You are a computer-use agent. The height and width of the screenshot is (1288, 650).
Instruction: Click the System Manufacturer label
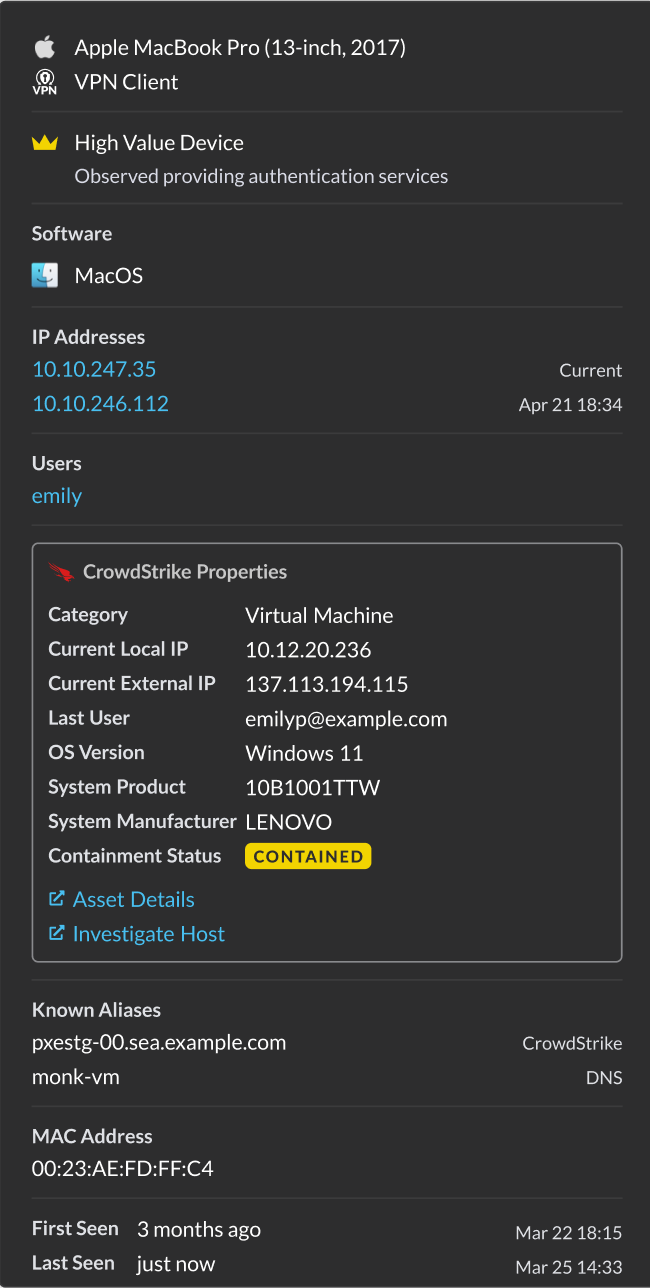click(142, 821)
